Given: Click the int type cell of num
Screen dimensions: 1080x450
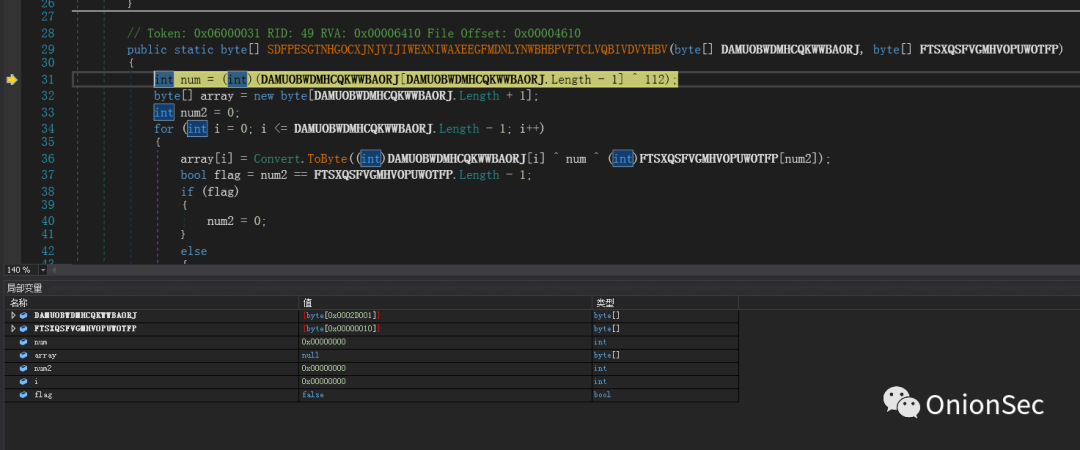Looking at the screenshot, I should 600,342.
